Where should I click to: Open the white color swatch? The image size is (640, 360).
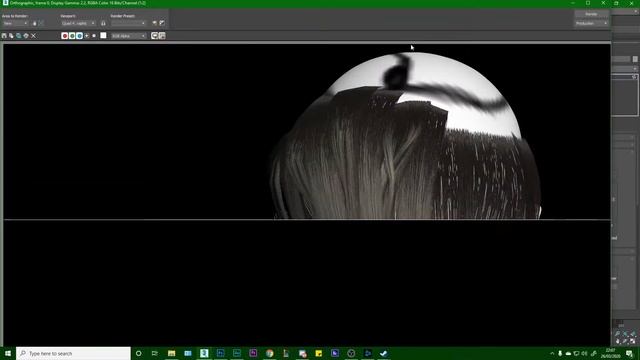pyautogui.click(x=103, y=36)
